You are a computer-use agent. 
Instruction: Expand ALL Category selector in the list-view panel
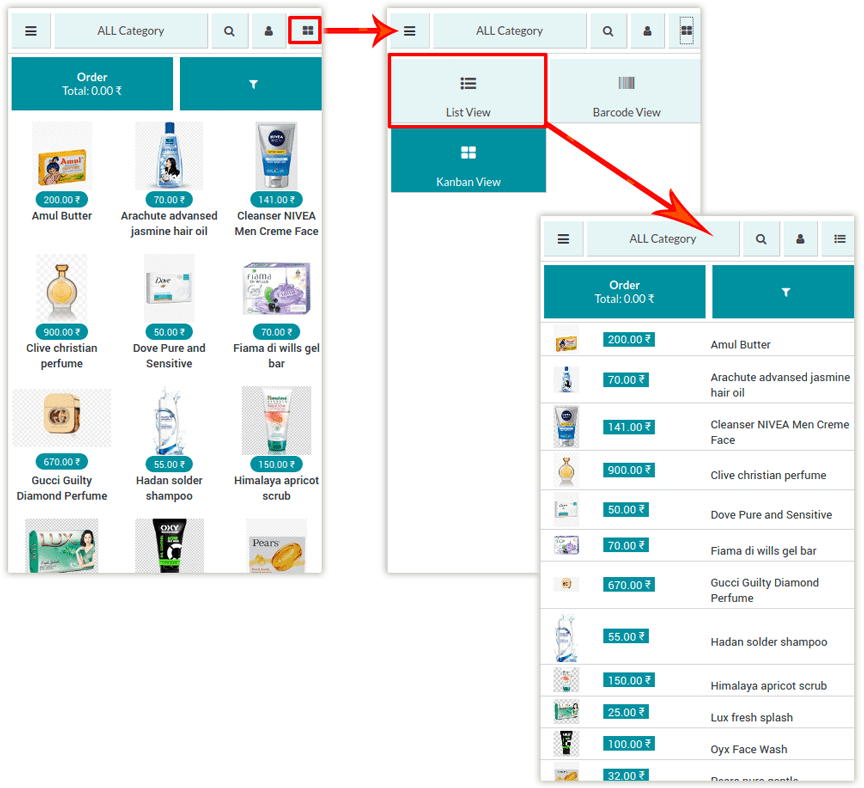[662, 239]
